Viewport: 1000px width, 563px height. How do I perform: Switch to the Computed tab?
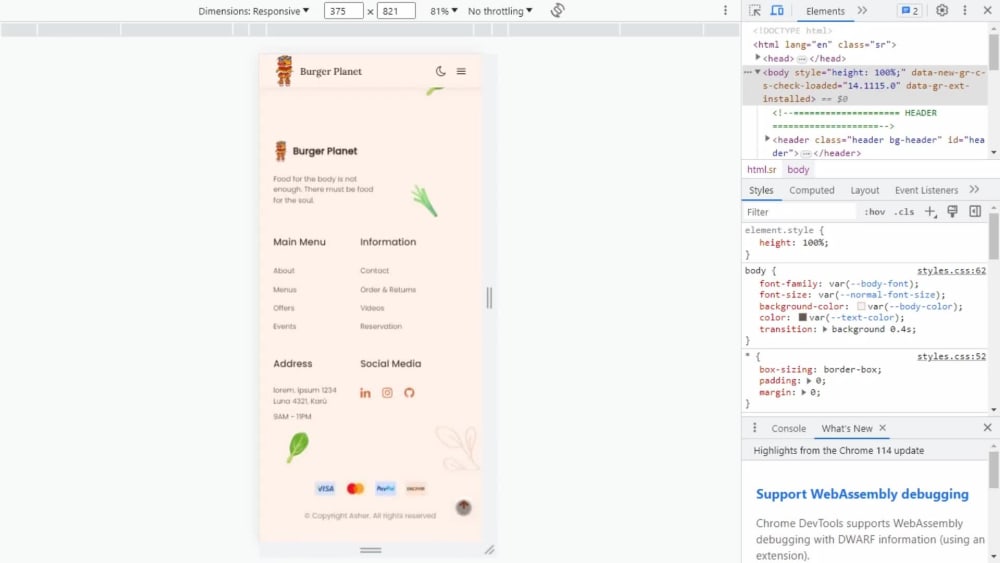click(811, 190)
